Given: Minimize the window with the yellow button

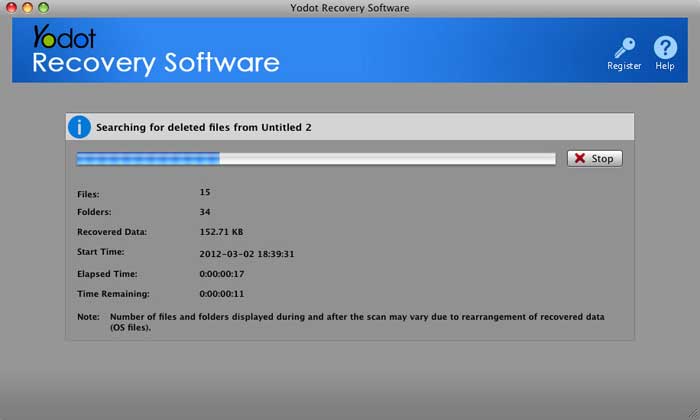Looking at the screenshot, I should 27,7.
